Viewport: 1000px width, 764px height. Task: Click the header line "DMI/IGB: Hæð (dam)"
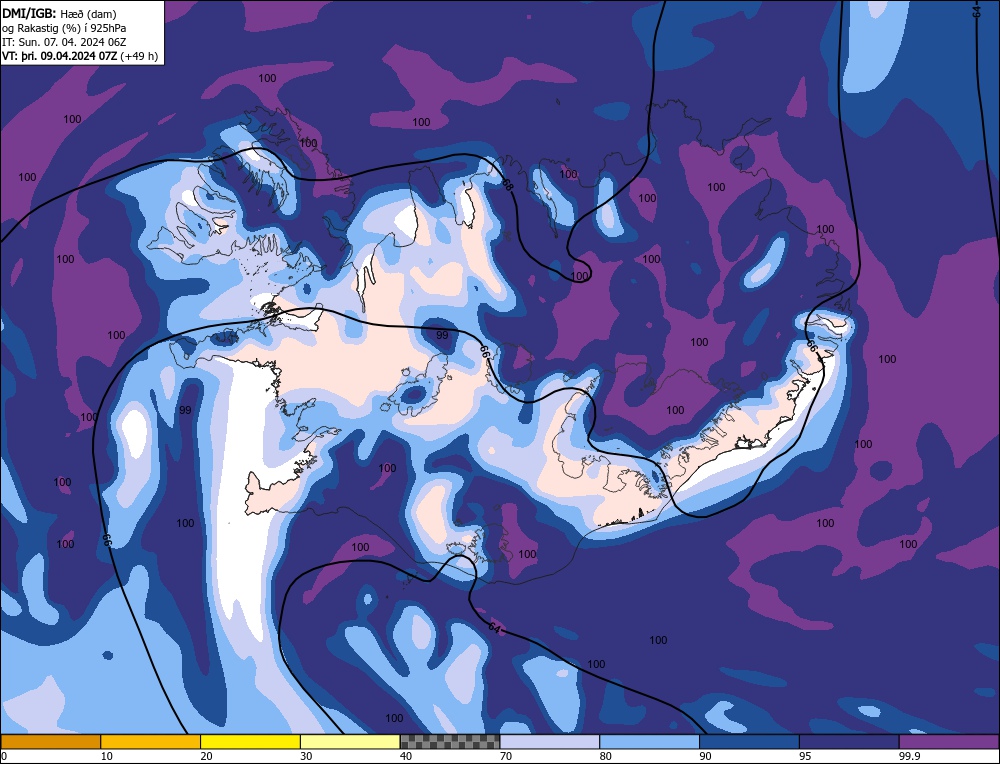pos(59,13)
